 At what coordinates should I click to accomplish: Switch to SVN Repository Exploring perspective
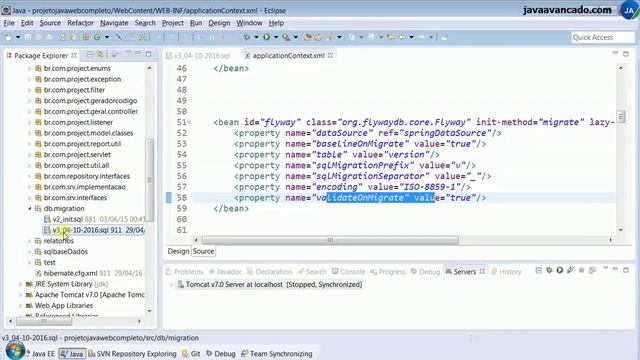coord(132,353)
